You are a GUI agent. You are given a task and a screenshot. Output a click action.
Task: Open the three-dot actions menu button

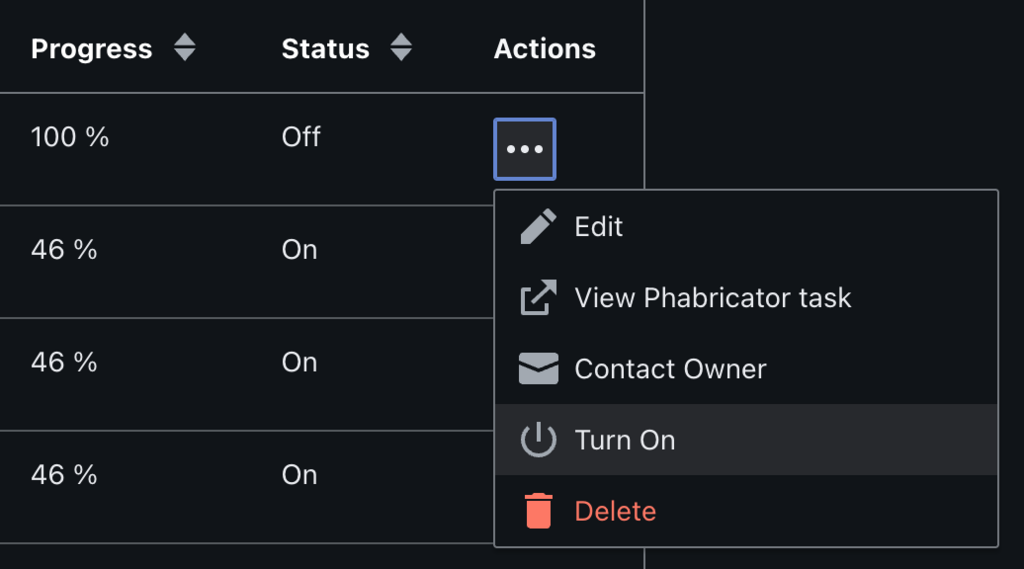tap(524, 149)
